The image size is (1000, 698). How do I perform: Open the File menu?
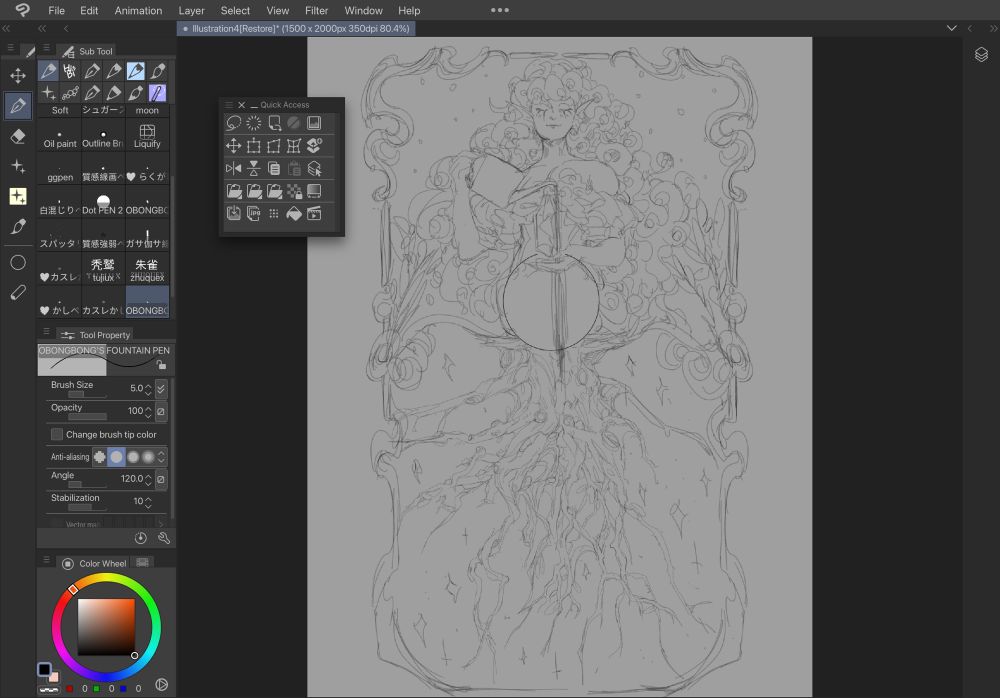point(56,10)
